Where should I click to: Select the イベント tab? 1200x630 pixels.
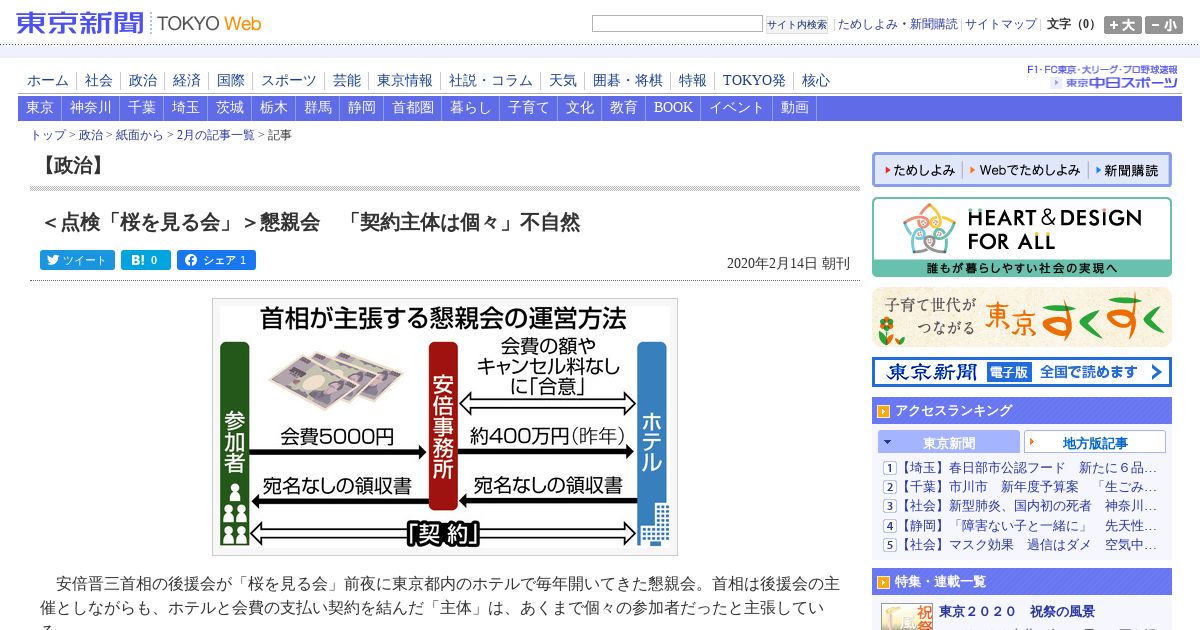point(738,108)
